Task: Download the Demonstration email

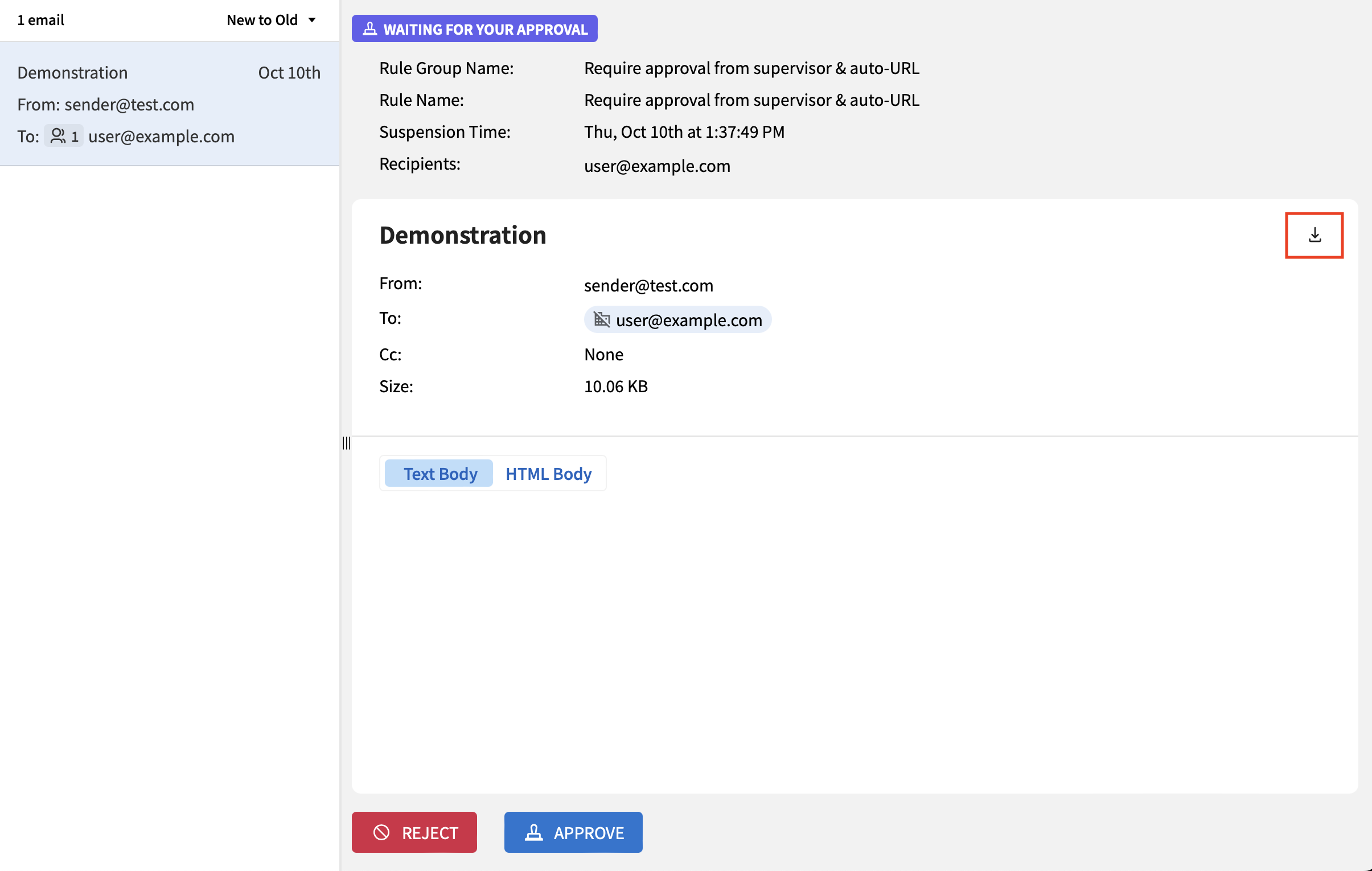Action: [x=1314, y=235]
